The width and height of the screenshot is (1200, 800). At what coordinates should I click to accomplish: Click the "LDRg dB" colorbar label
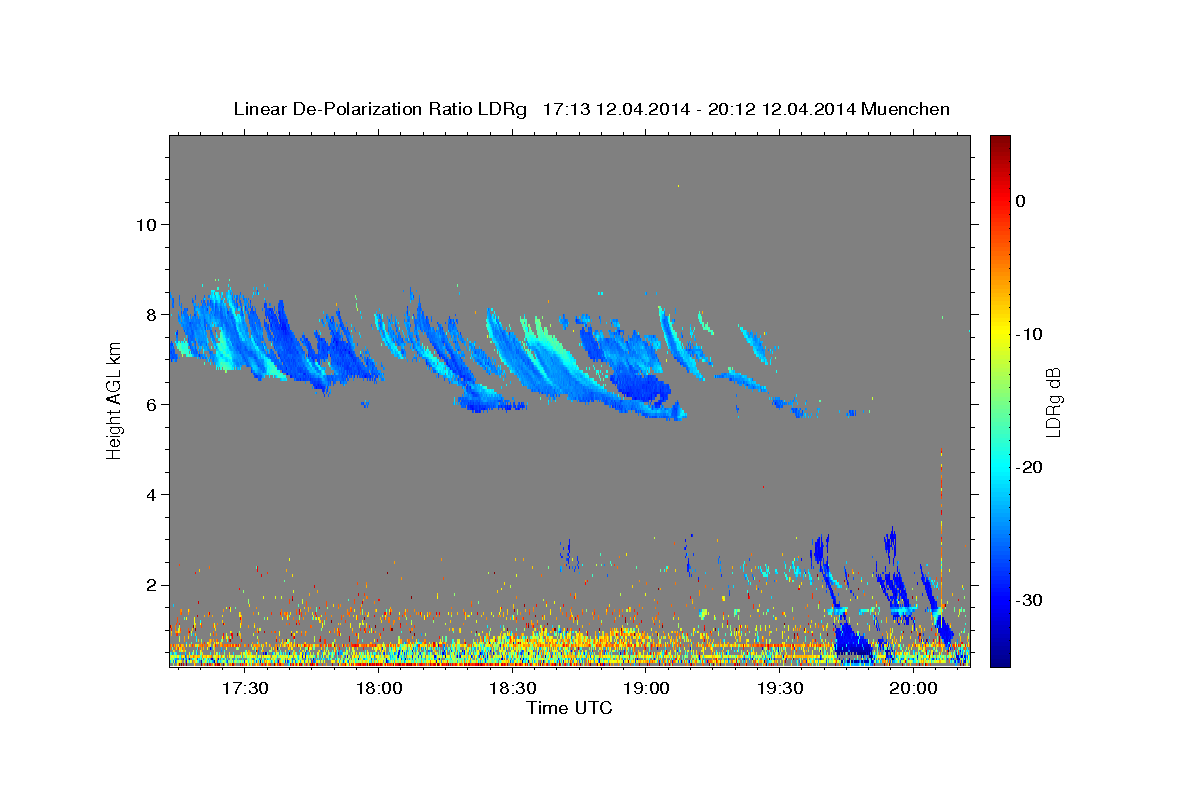(1052, 402)
